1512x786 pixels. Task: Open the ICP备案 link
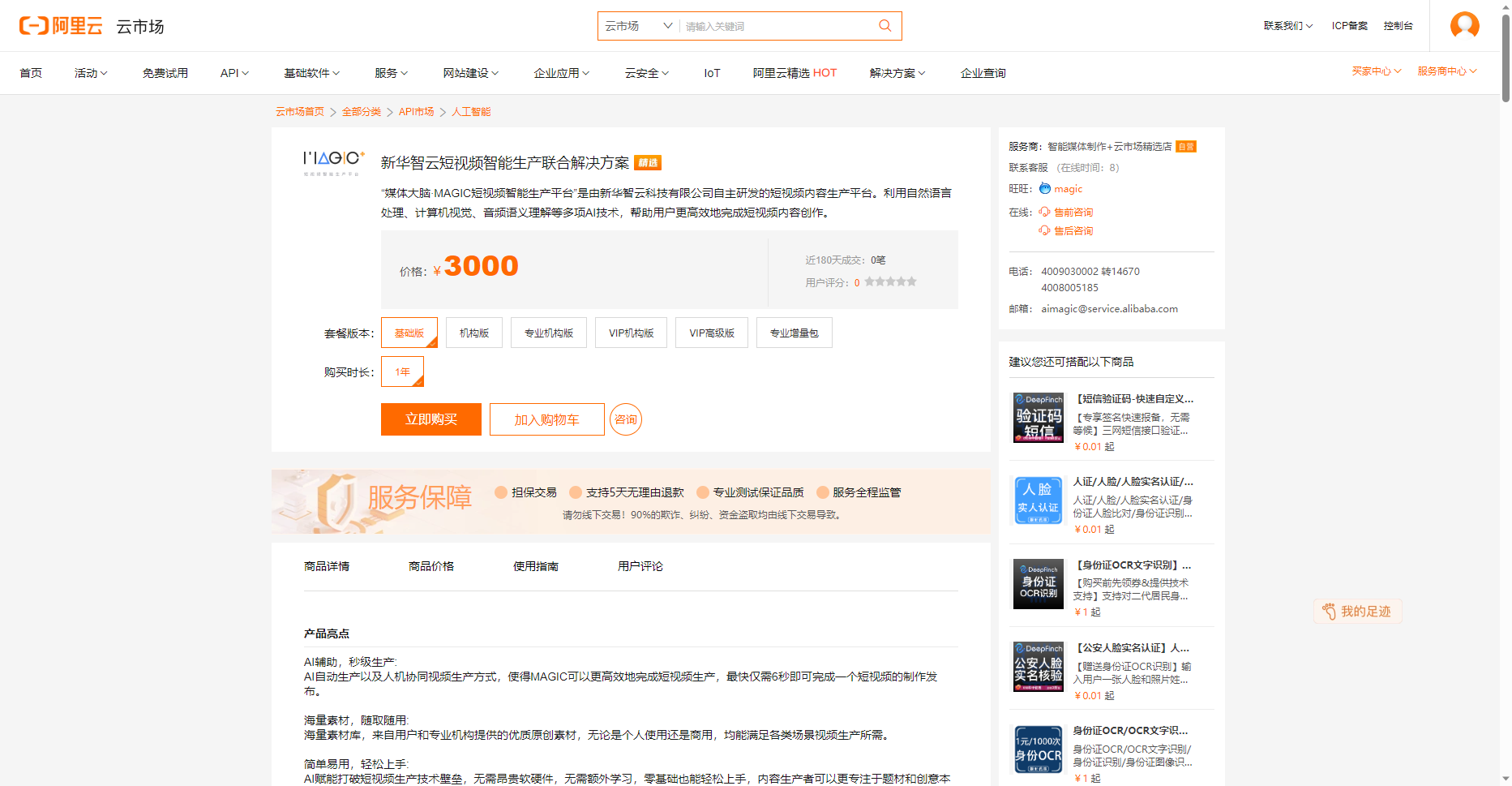pyautogui.click(x=1350, y=26)
